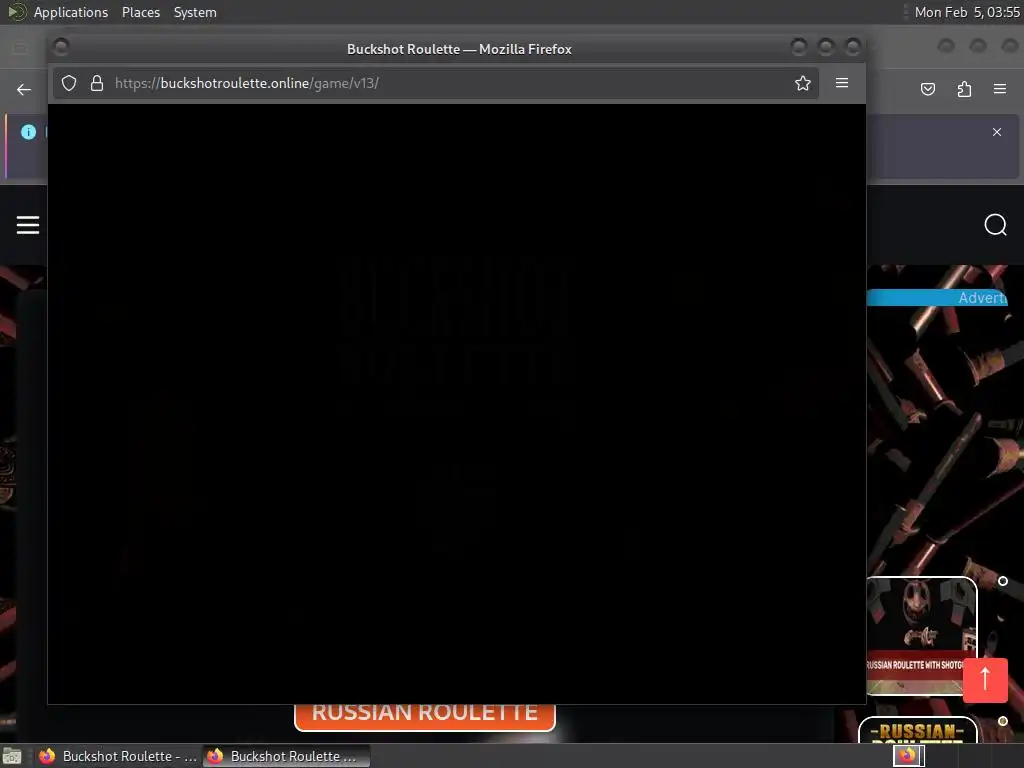Image resolution: width=1024 pixels, height=768 pixels.
Task: Switch to second Buckshot Roulette taskbar entry
Action: pyautogui.click(x=287, y=756)
